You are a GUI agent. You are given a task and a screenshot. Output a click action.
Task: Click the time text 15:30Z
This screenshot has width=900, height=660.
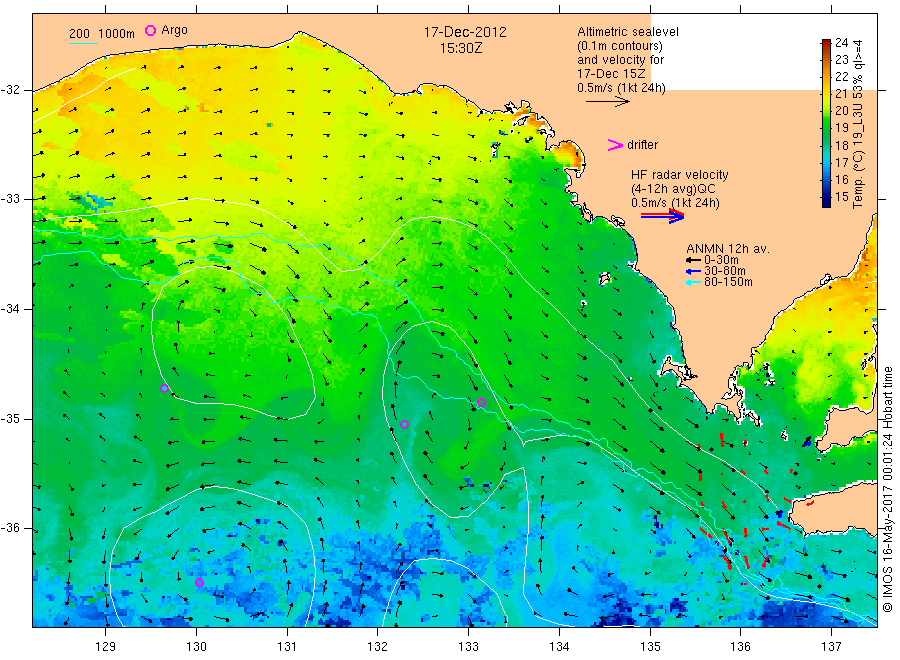pos(461,48)
